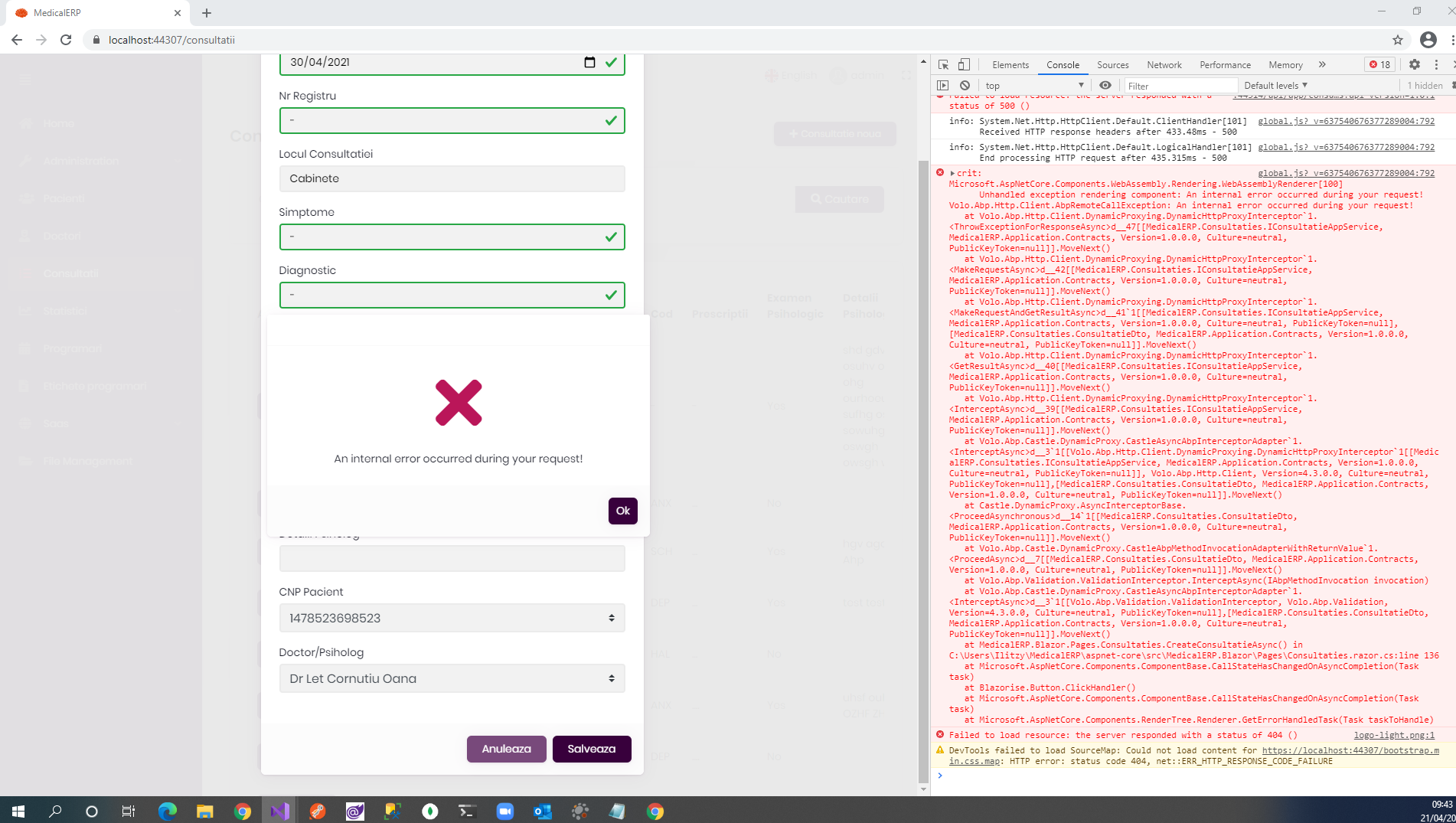The image size is (1456, 823).
Task: Expand the Default levels dropdown
Action: [1275, 86]
